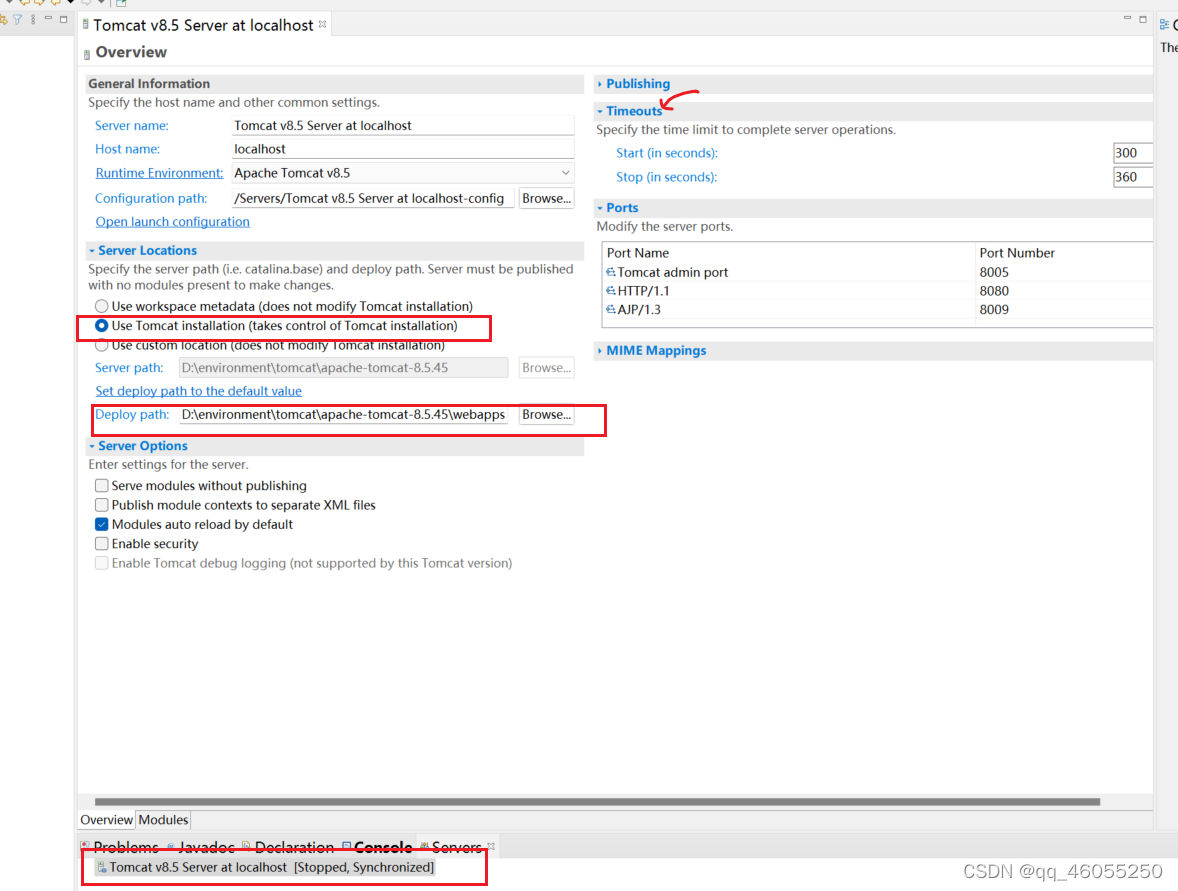Collapse the Server Options section

click(92, 446)
